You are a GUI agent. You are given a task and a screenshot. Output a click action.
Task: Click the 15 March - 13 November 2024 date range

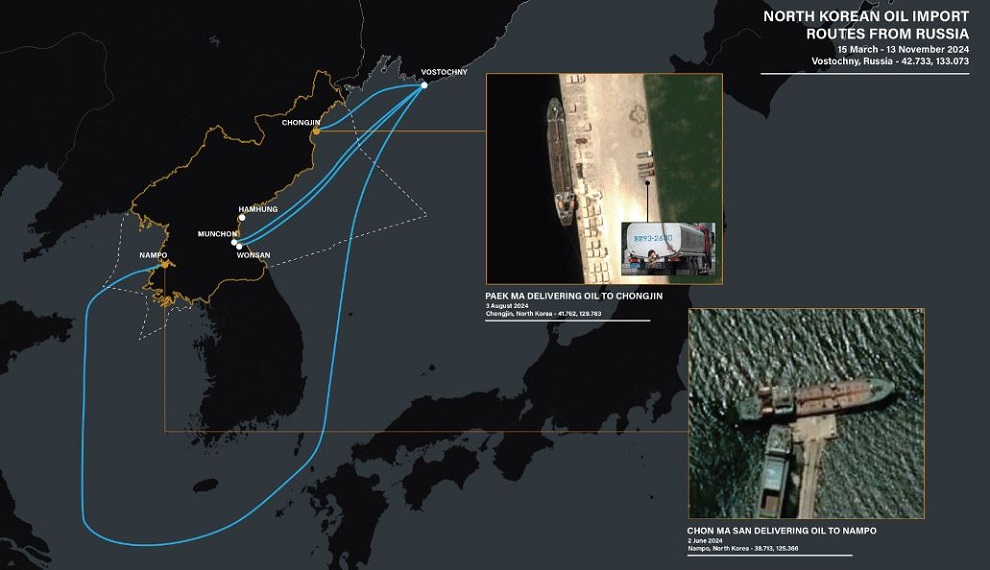pyautogui.click(x=903, y=49)
